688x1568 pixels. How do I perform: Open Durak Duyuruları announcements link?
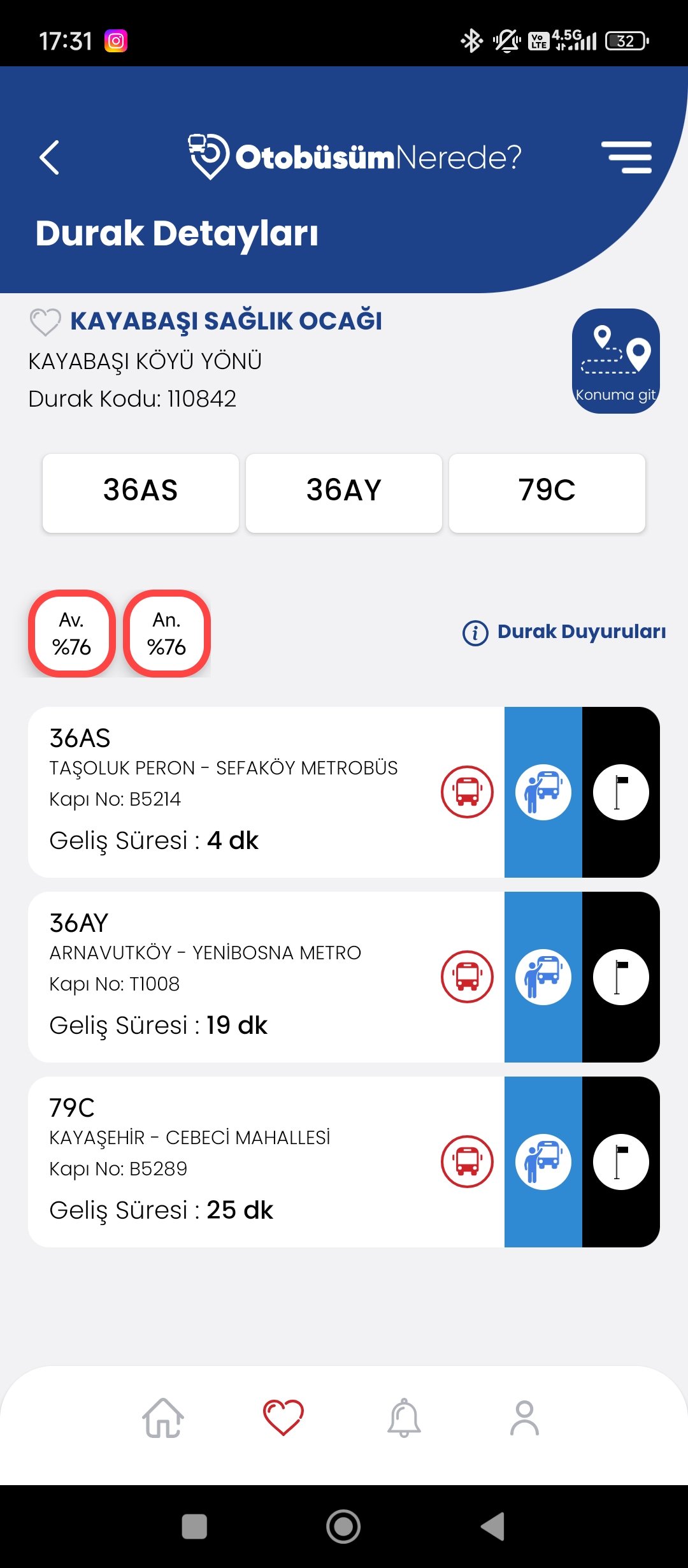pyautogui.click(x=564, y=632)
